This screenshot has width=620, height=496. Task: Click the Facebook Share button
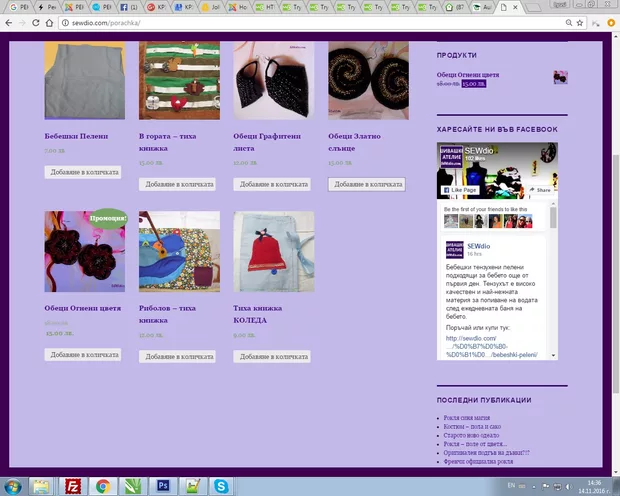pos(540,190)
